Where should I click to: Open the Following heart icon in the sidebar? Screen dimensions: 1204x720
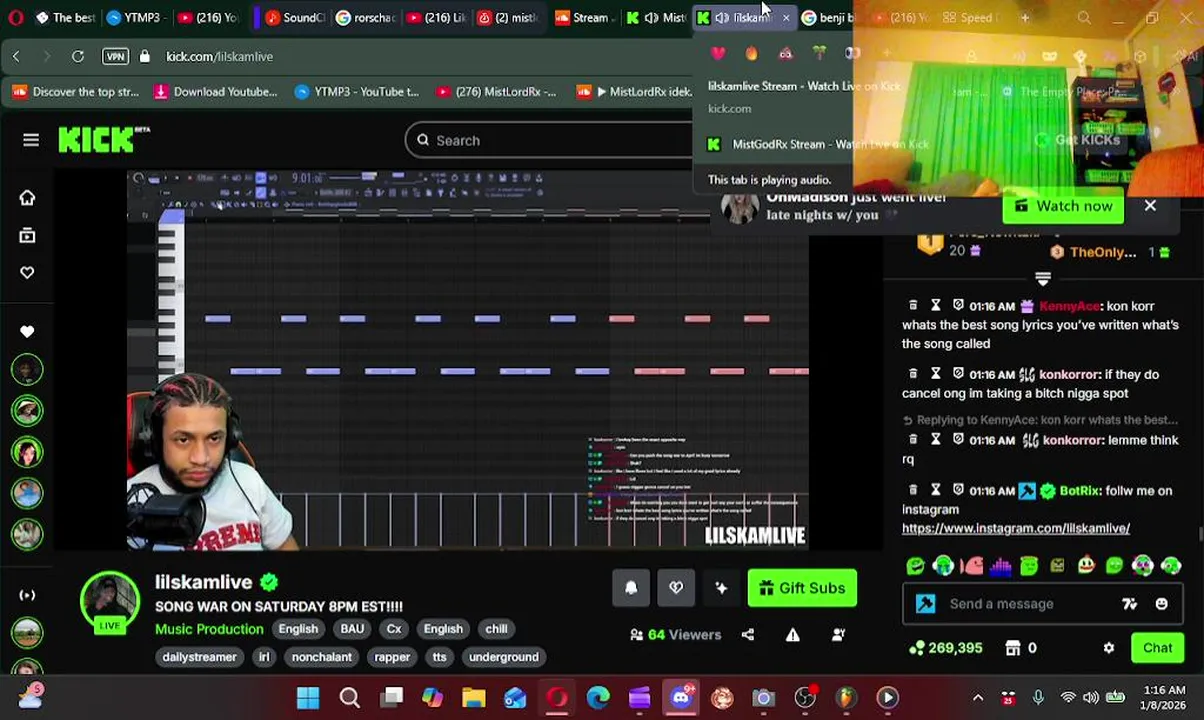[27, 272]
